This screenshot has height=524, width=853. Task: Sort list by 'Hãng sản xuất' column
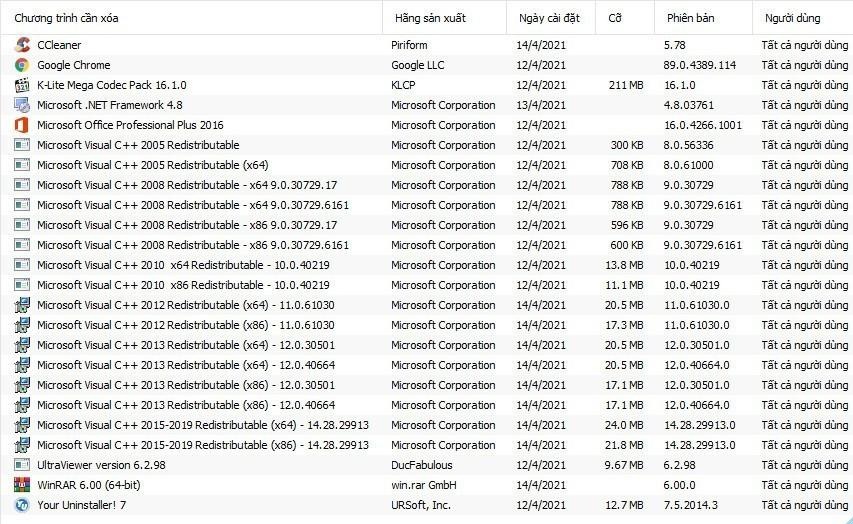tap(429, 18)
